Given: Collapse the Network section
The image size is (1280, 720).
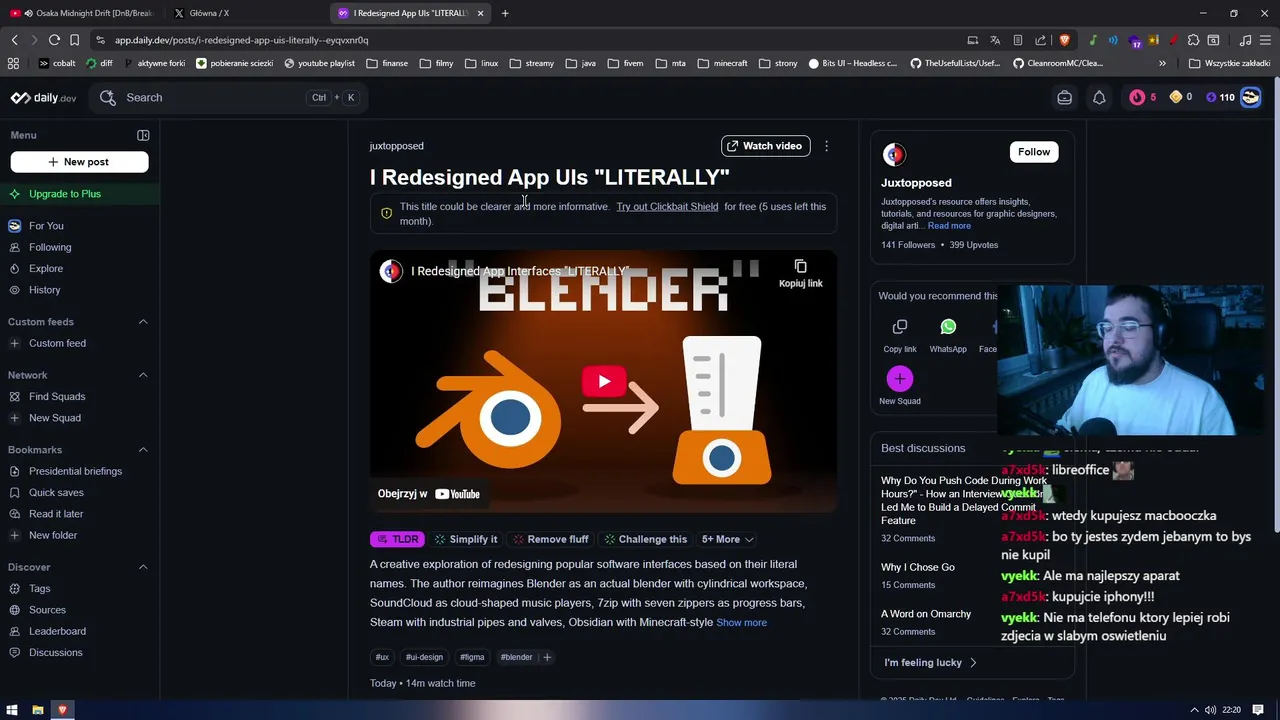Looking at the screenshot, I should [x=143, y=375].
